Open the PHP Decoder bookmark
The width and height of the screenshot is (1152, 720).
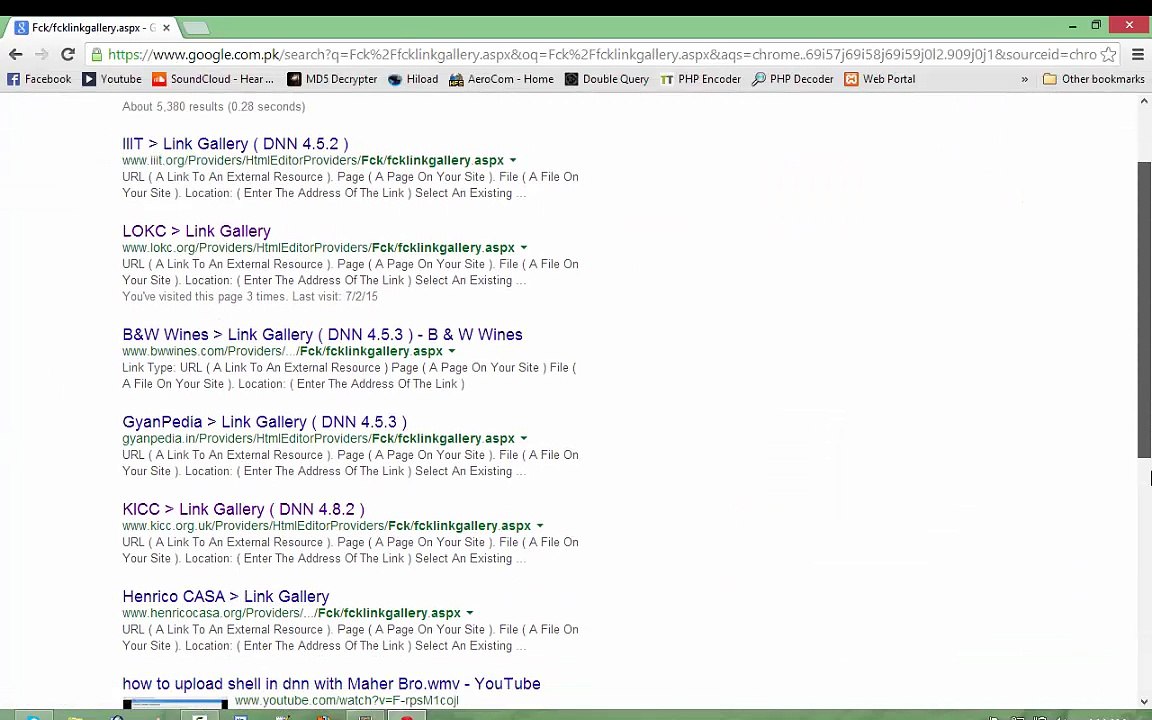coord(792,79)
